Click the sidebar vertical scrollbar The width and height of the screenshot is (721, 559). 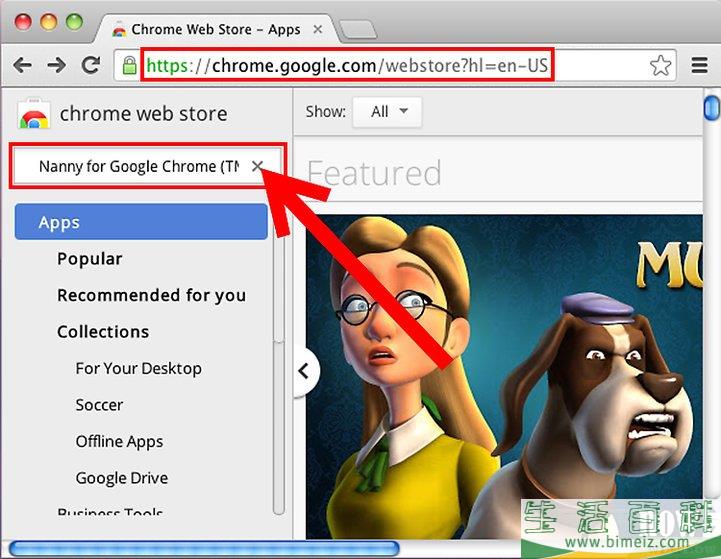click(x=279, y=359)
